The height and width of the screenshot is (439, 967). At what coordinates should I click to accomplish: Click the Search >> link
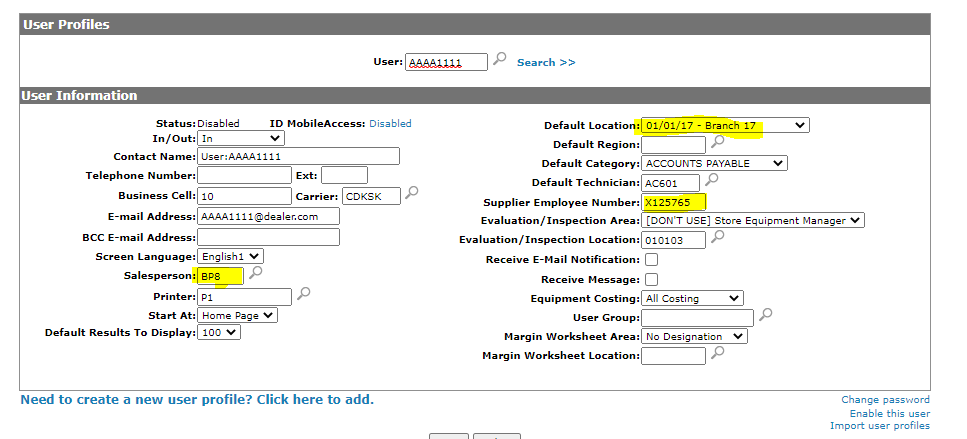pos(546,62)
